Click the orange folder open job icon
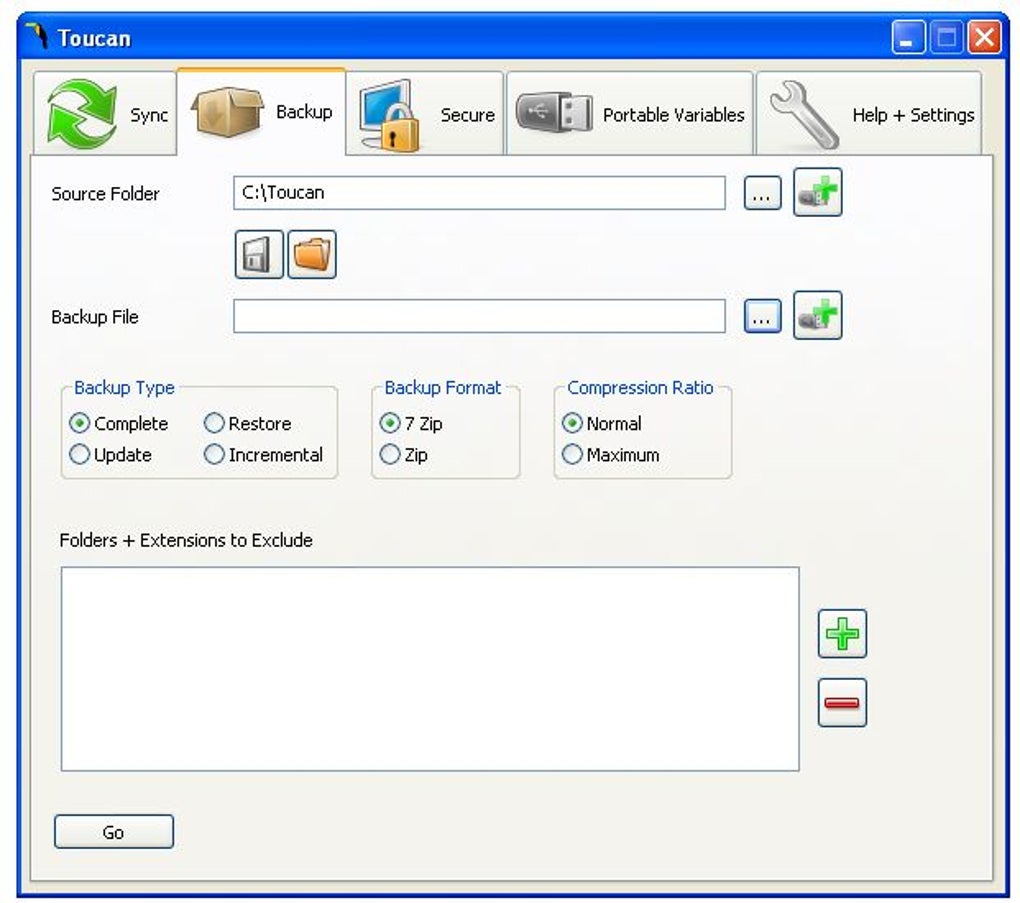1020x903 pixels. click(x=312, y=254)
